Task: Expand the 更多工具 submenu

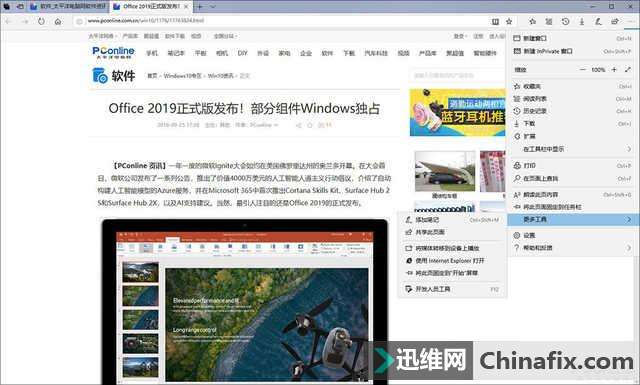Action: tap(571, 220)
